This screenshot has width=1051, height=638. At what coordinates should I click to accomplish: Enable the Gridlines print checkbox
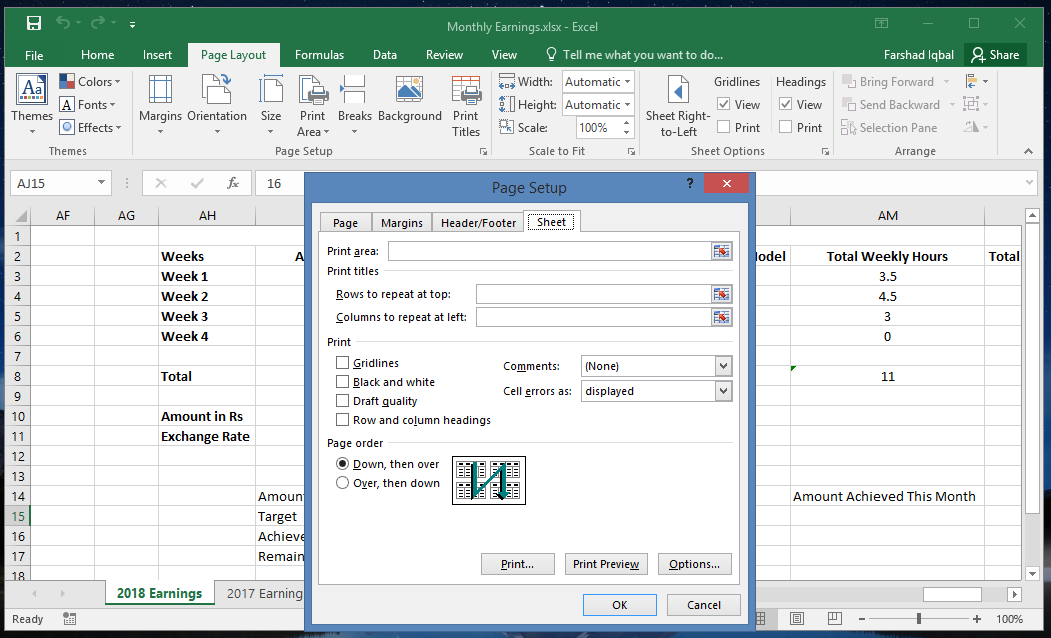pyautogui.click(x=341, y=362)
